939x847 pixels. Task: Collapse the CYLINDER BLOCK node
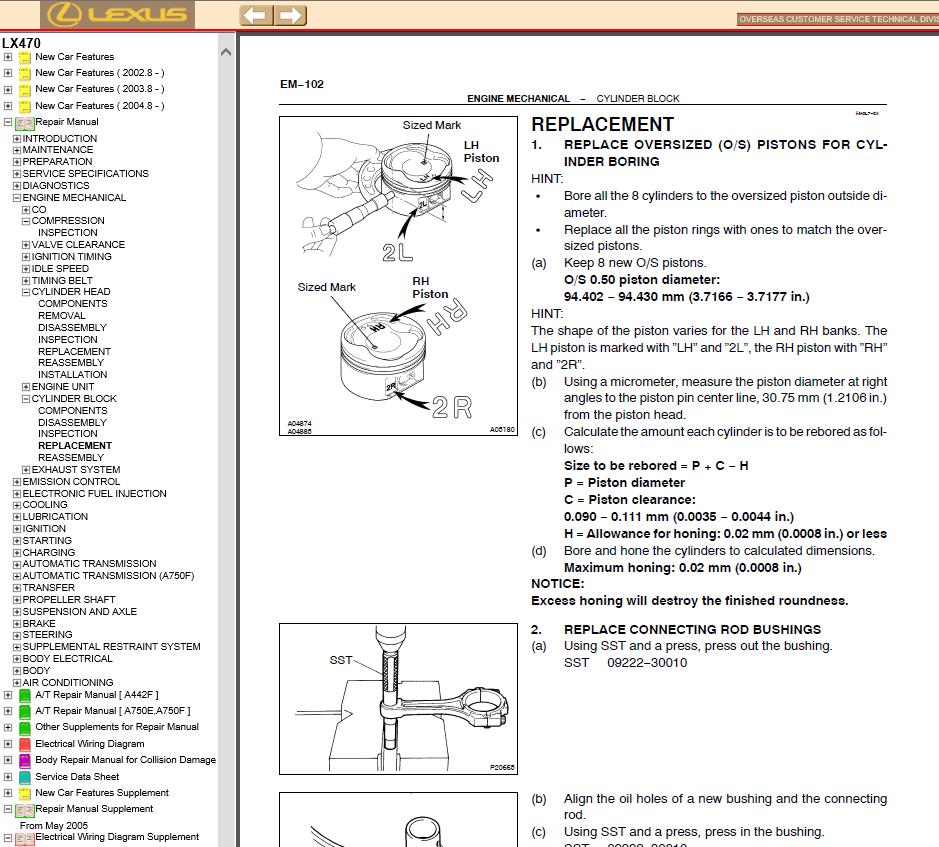point(26,399)
